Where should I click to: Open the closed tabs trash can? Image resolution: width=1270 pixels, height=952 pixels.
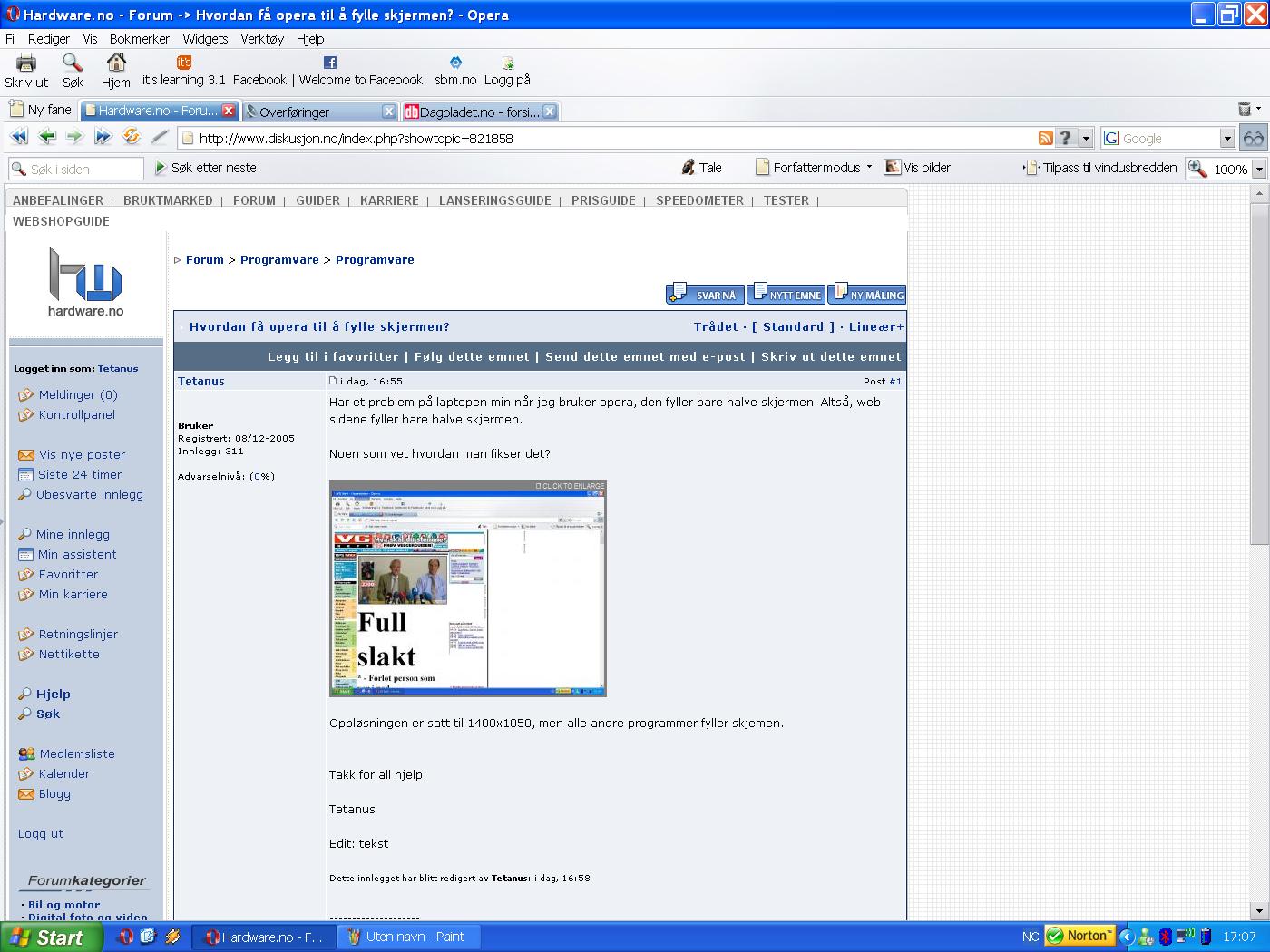pos(1245,110)
